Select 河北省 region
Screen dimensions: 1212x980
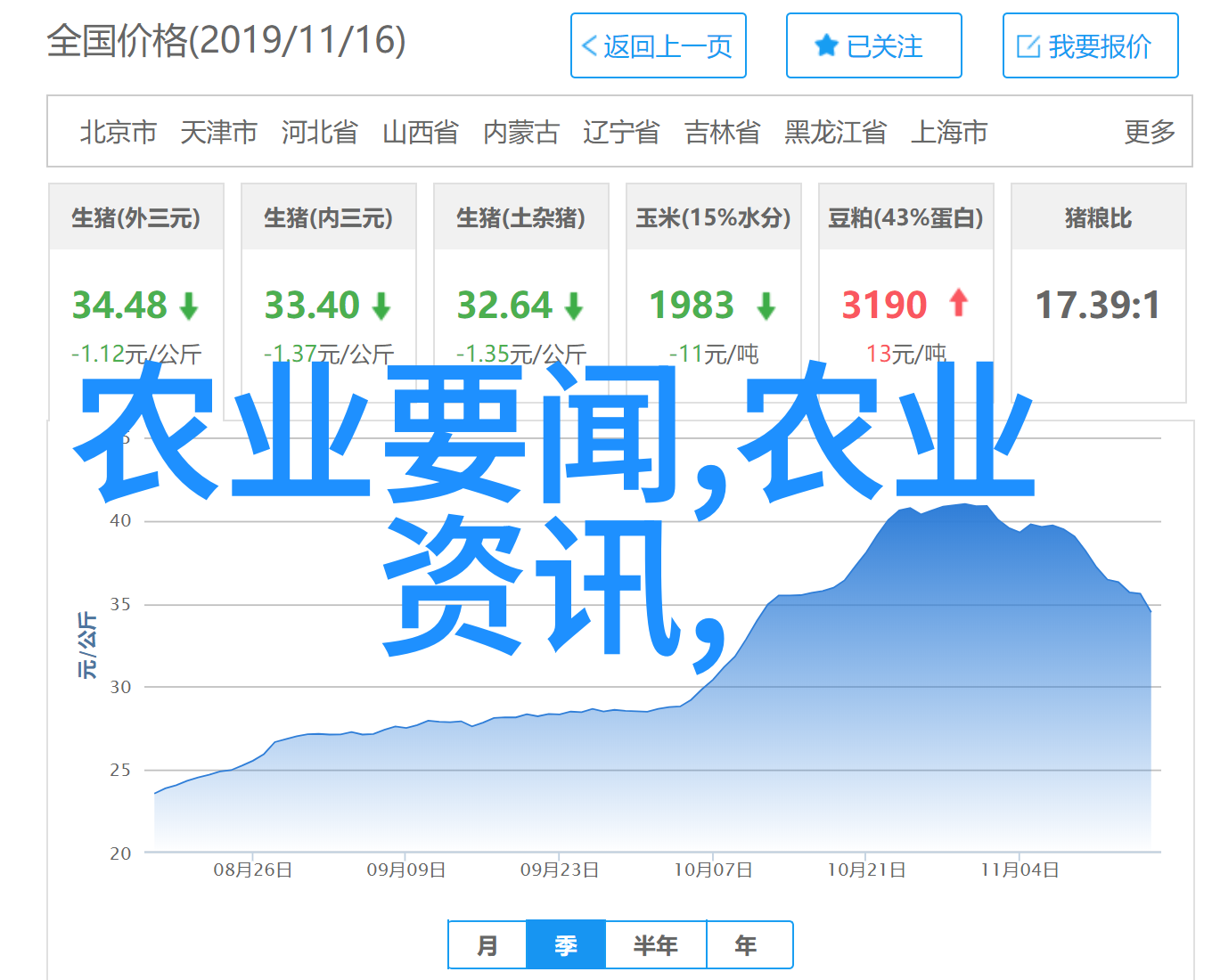pyautogui.click(x=320, y=132)
